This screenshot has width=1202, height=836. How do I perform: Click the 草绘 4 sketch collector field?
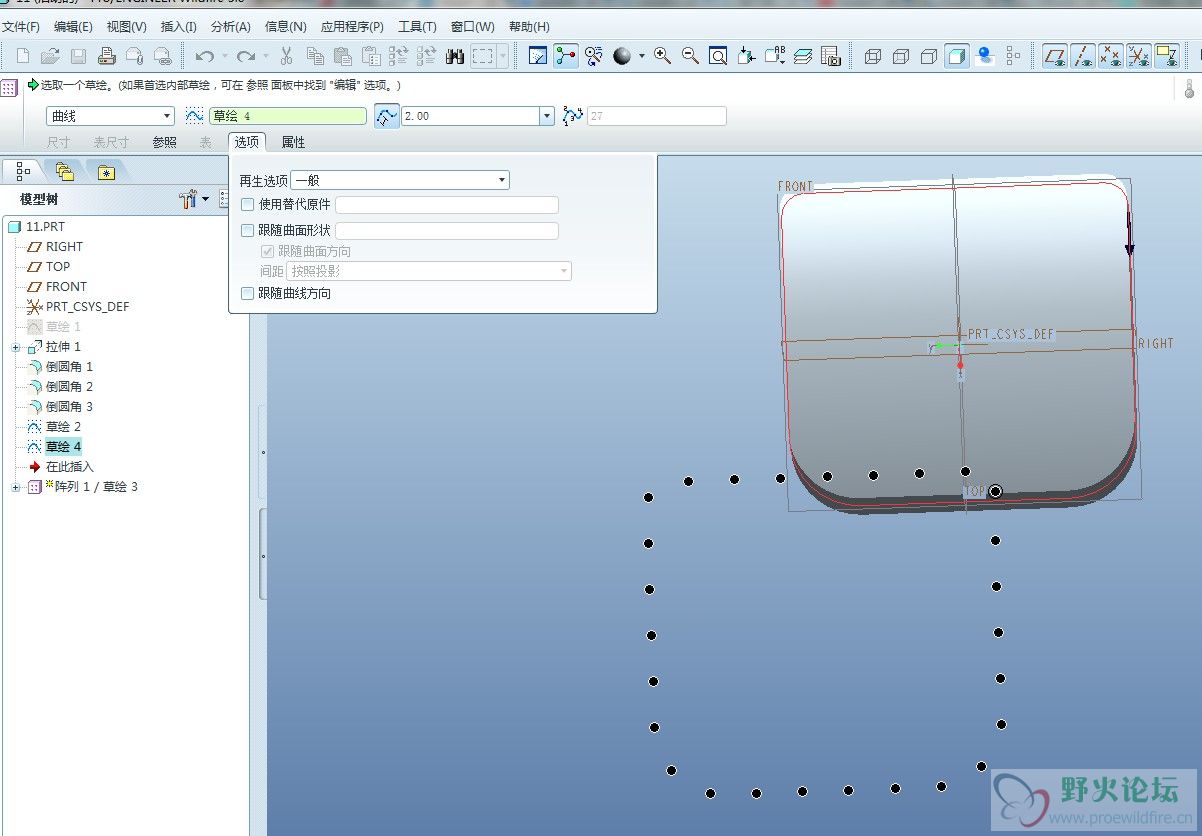pyautogui.click(x=288, y=116)
